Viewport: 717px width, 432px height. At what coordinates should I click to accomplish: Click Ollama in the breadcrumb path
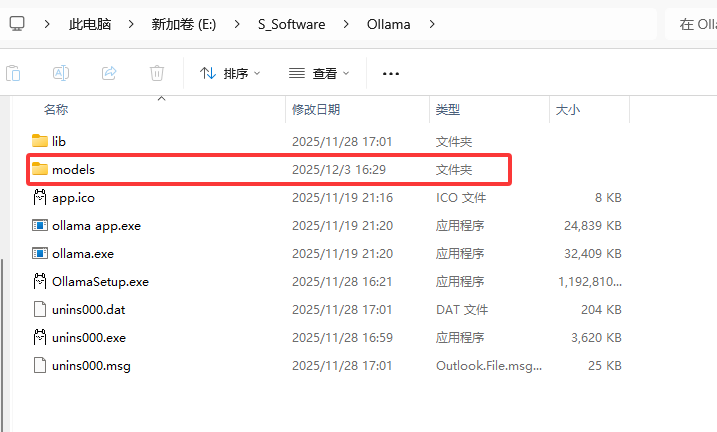389,24
